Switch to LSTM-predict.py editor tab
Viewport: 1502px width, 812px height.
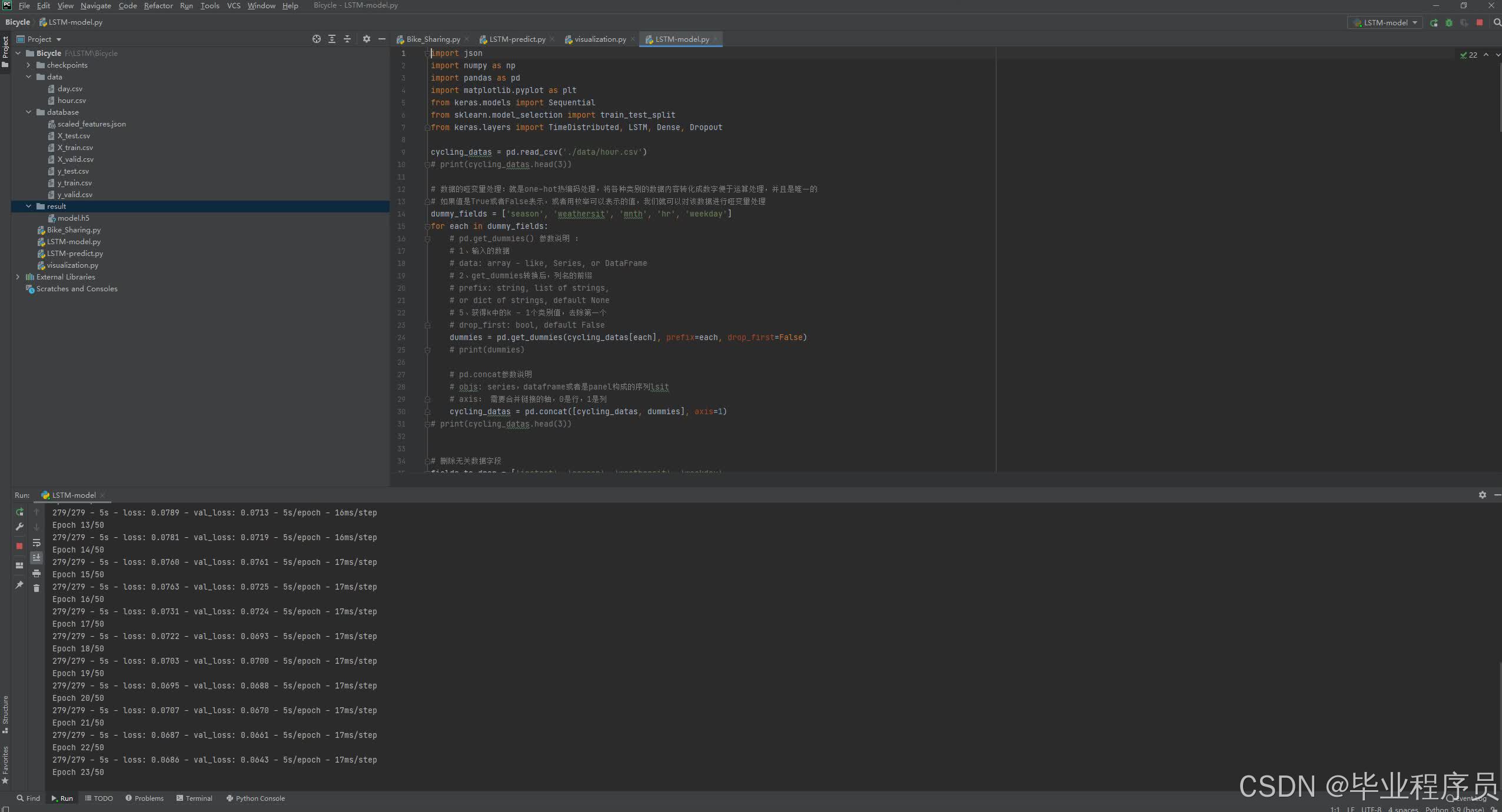[517, 39]
